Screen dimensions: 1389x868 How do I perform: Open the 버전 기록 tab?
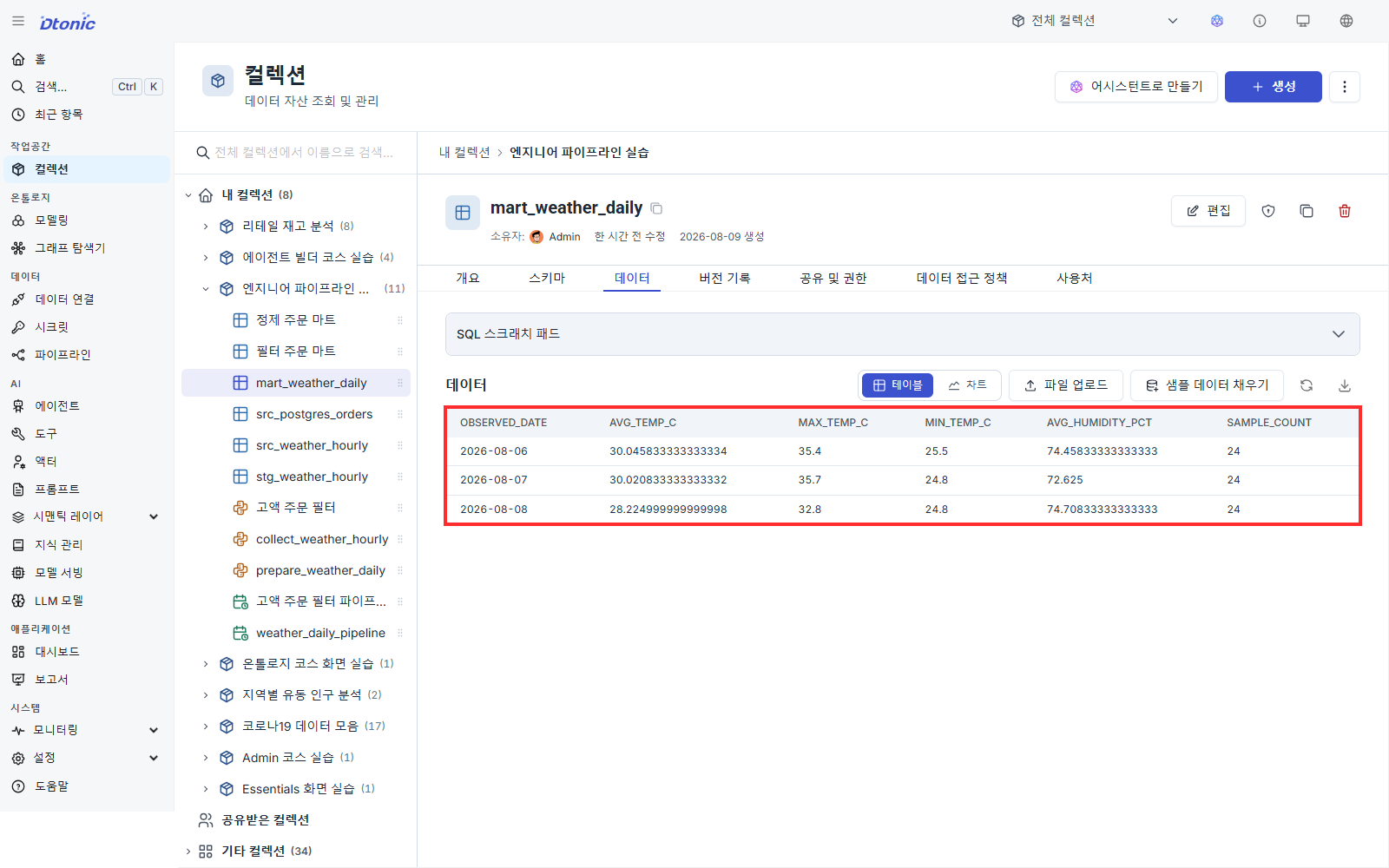coord(725,279)
